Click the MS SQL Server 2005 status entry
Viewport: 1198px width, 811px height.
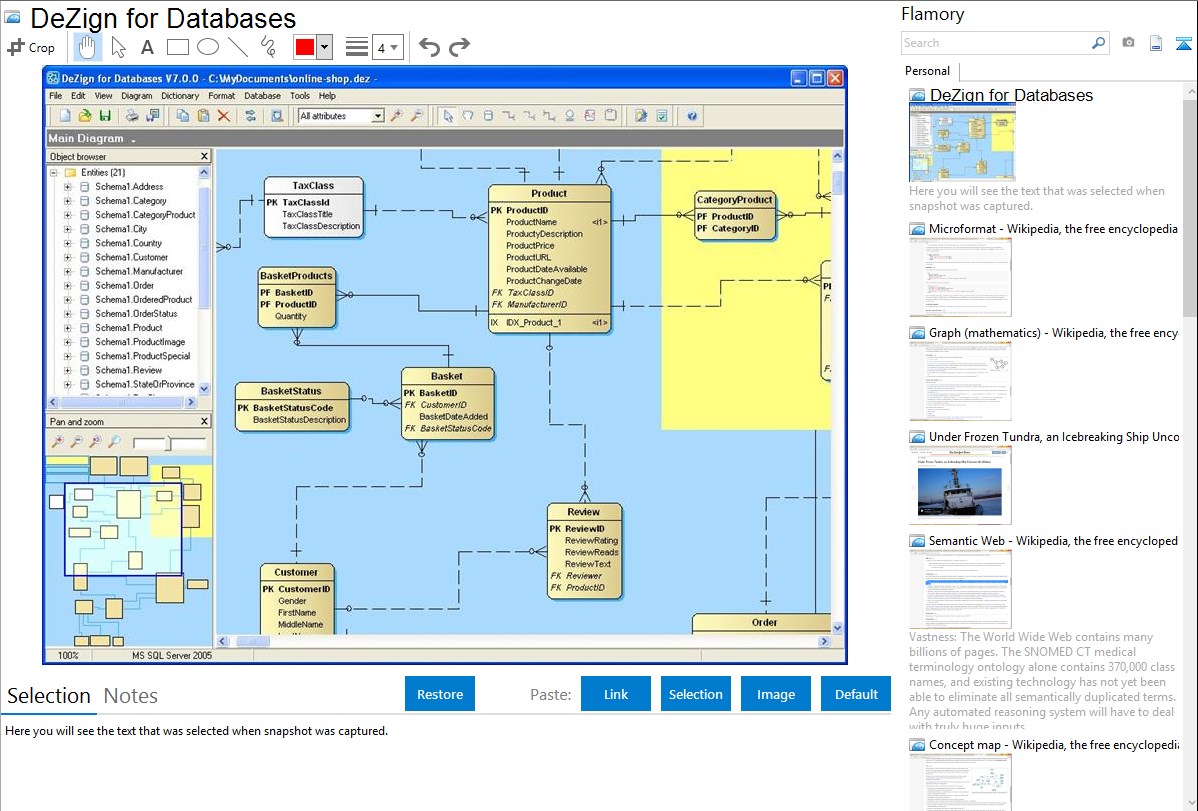pos(172,655)
